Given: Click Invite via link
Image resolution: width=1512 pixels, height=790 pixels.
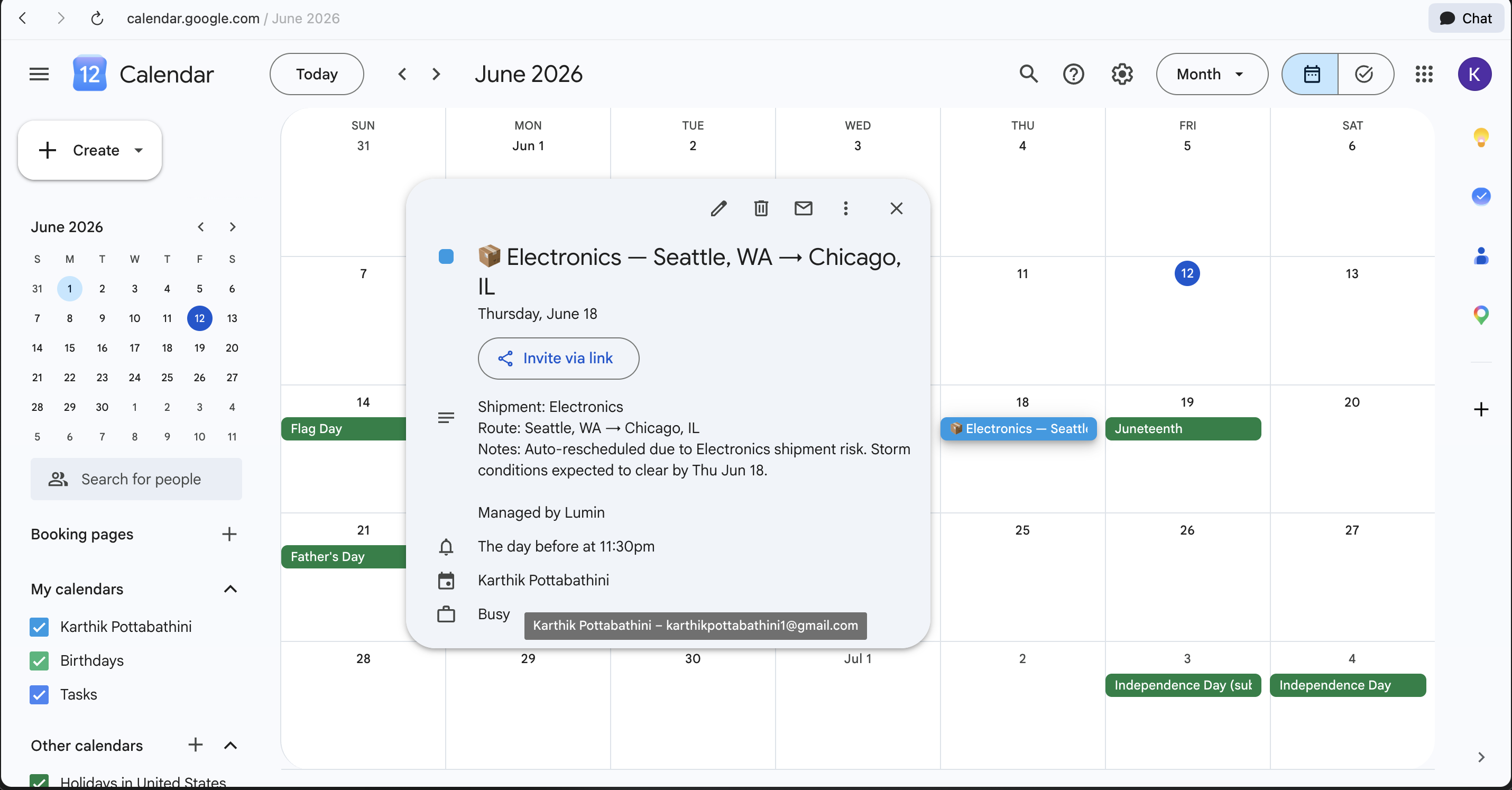Looking at the screenshot, I should click(x=558, y=358).
